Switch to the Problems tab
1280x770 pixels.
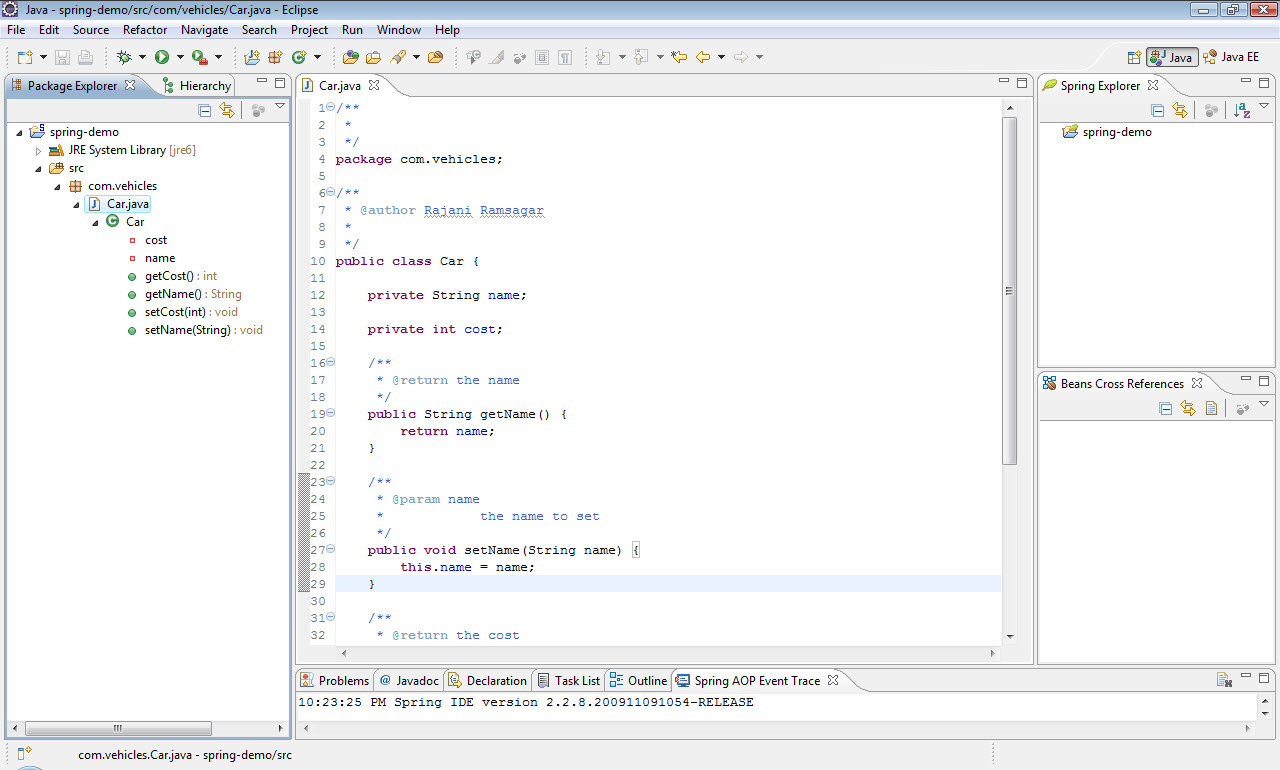pos(335,680)
